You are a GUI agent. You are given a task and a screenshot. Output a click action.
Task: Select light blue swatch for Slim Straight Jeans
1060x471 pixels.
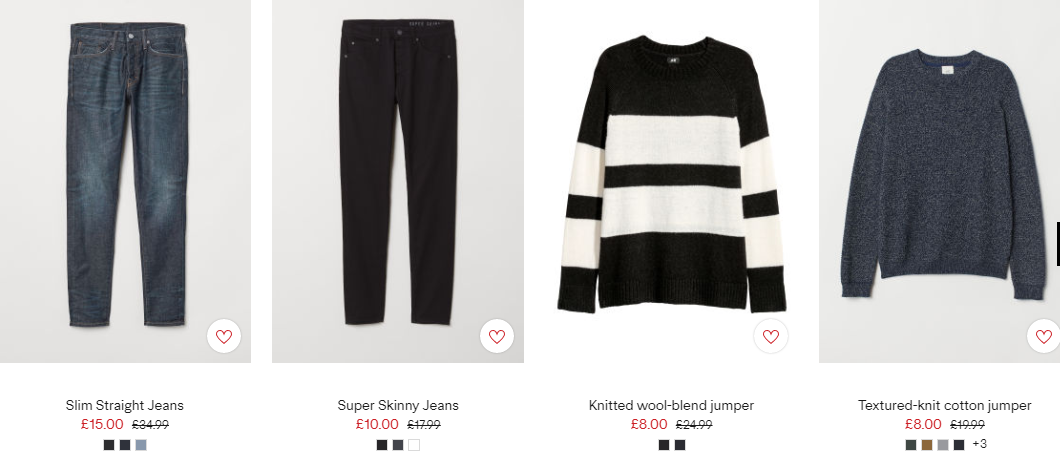pyautogui.click(x=141, y=445)
